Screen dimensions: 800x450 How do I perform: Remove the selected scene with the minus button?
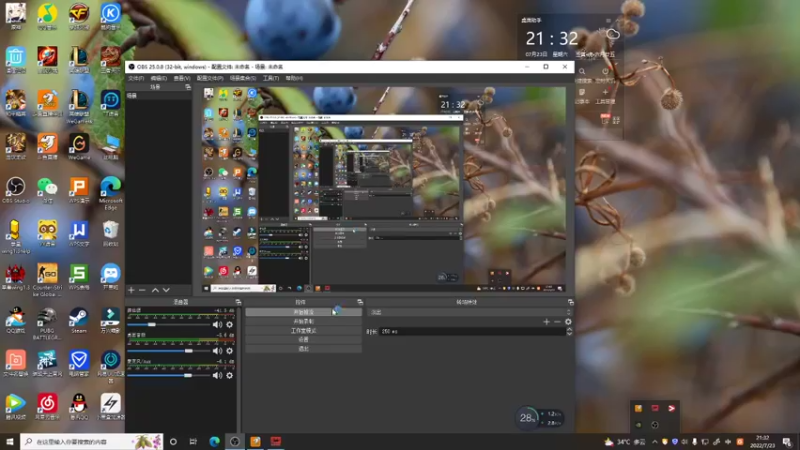click(x=142, y=290)
